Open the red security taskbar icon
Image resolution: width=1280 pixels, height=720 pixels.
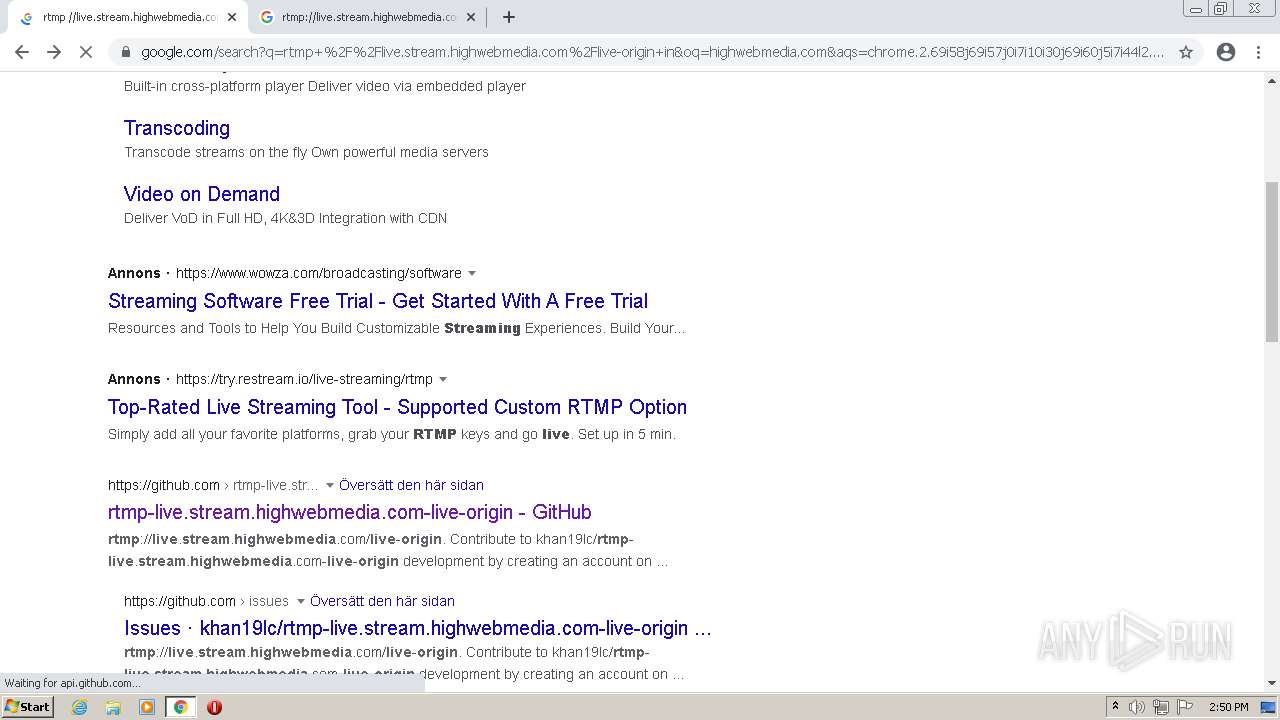tap(214, 707)
